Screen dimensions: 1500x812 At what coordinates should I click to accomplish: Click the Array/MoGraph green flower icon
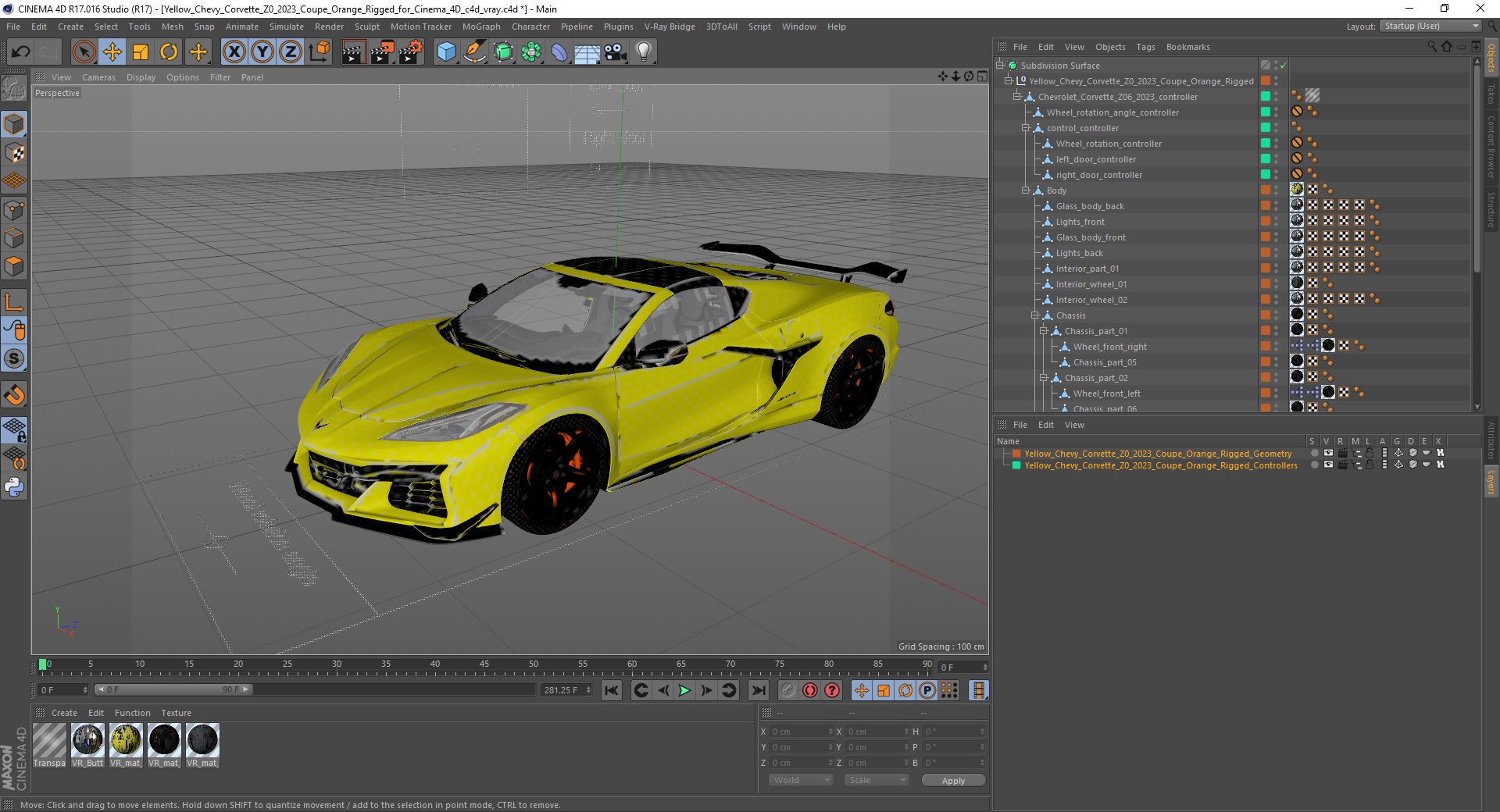(531, 52)
